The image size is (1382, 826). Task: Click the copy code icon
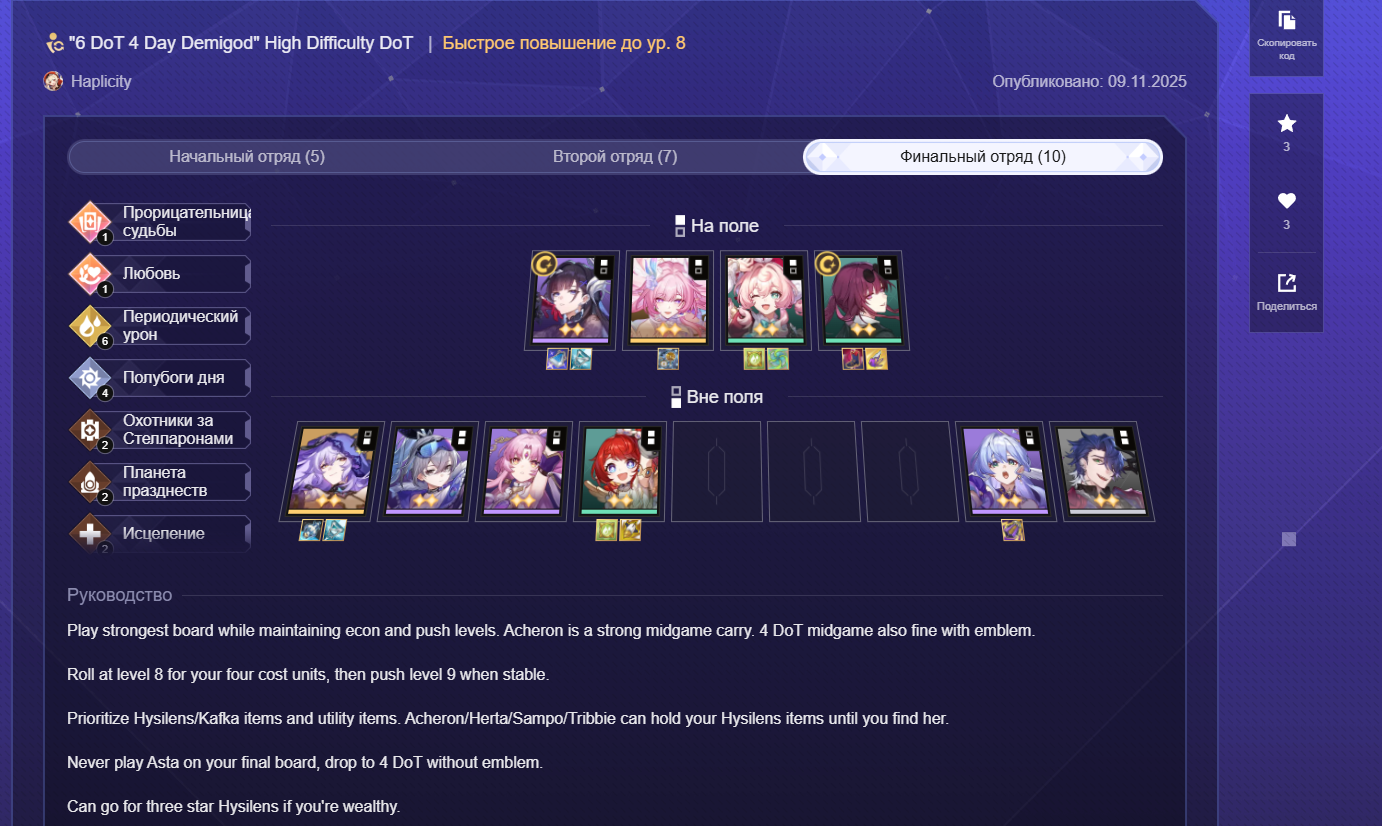[x=1286, y=20]
